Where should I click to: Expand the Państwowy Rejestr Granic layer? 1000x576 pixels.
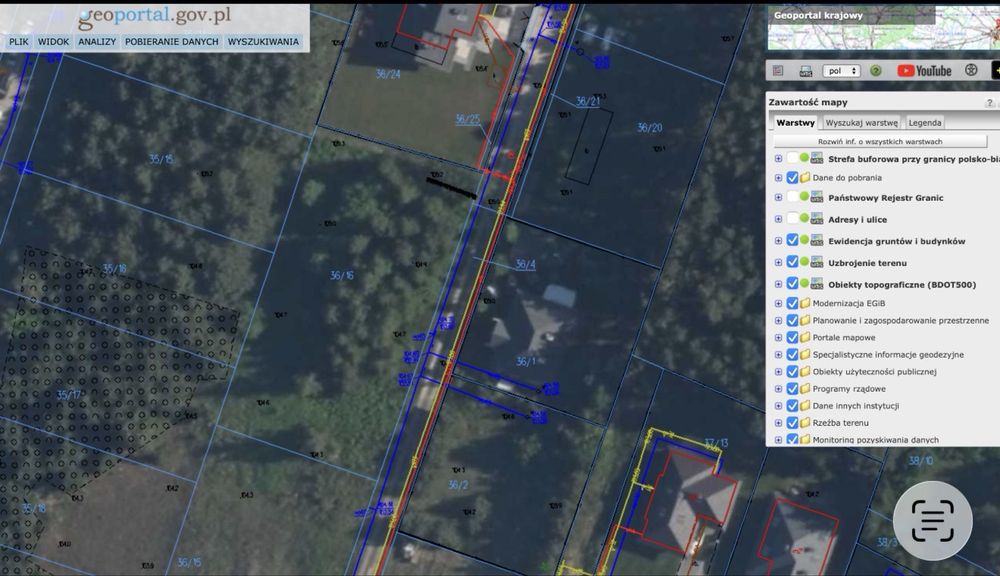click(x=778, y=198)
